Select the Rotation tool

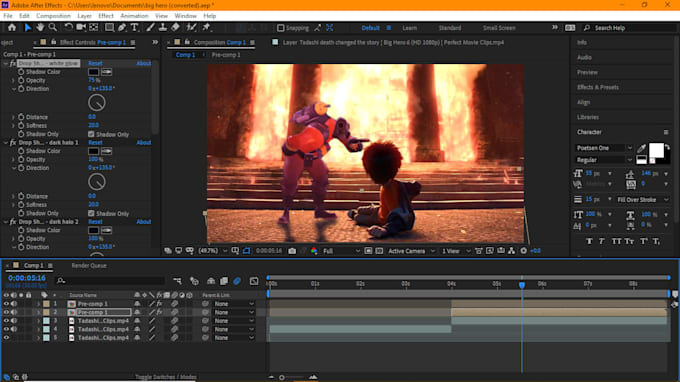(x=69, y=28)
